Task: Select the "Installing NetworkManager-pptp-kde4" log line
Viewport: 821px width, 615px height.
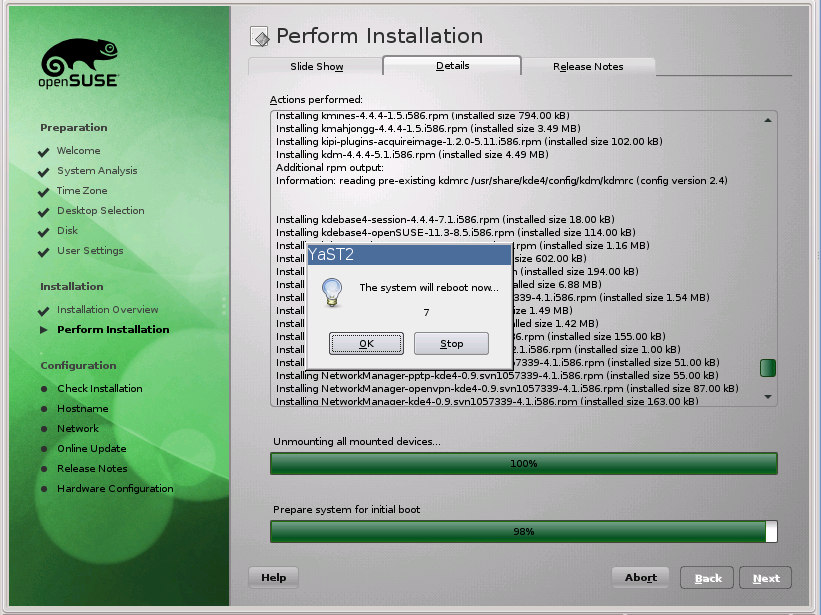Action: pyautogui.click(x=497, y=375)
